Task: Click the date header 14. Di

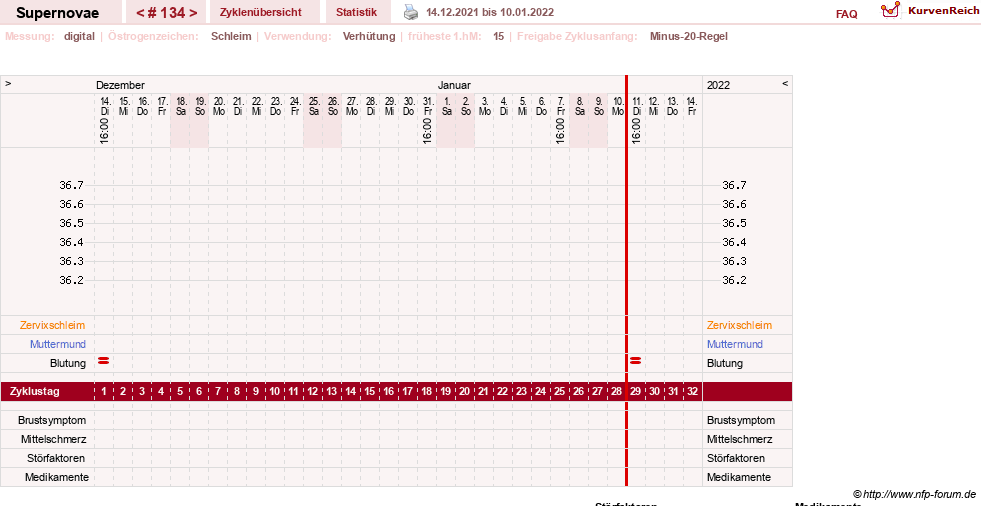Action: [104, 106]
